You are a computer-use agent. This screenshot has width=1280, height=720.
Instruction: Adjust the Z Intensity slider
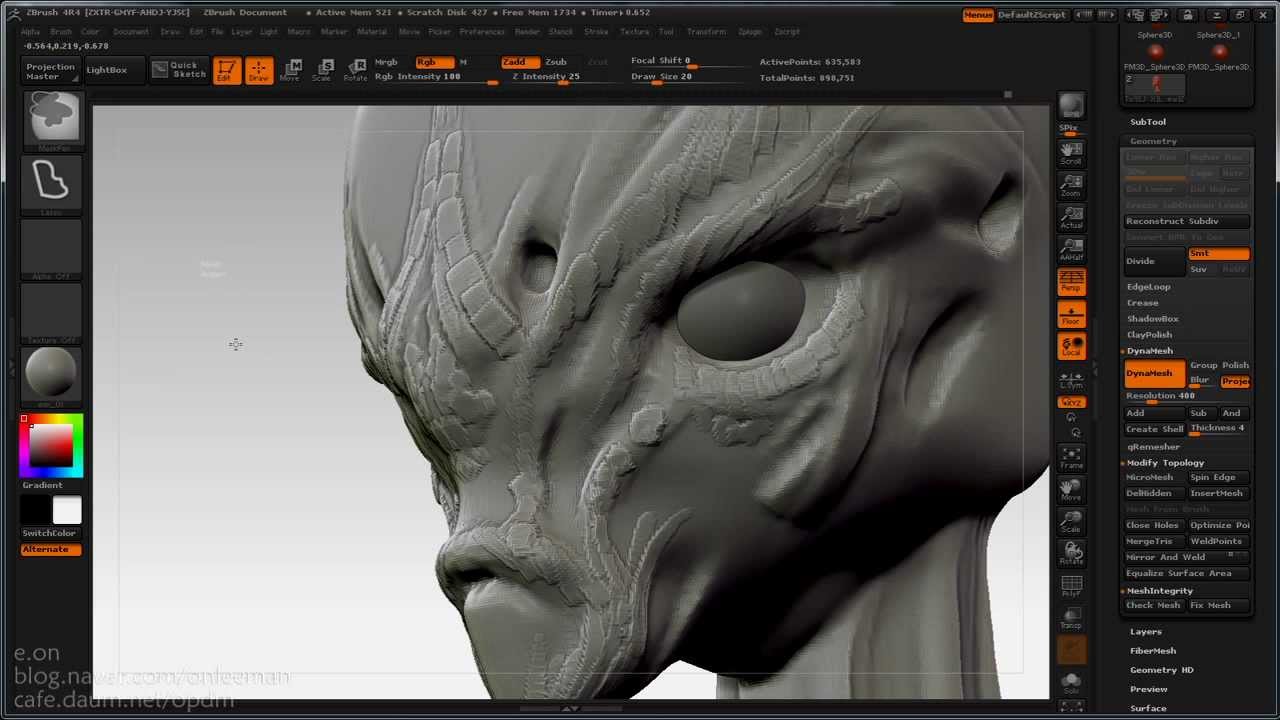pyautogui.click(x=560, y=77)
